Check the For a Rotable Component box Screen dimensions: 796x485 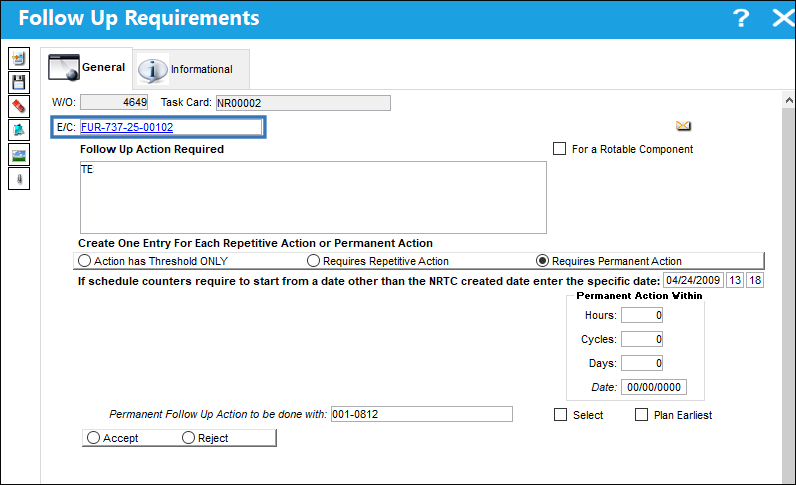point(559,149)
